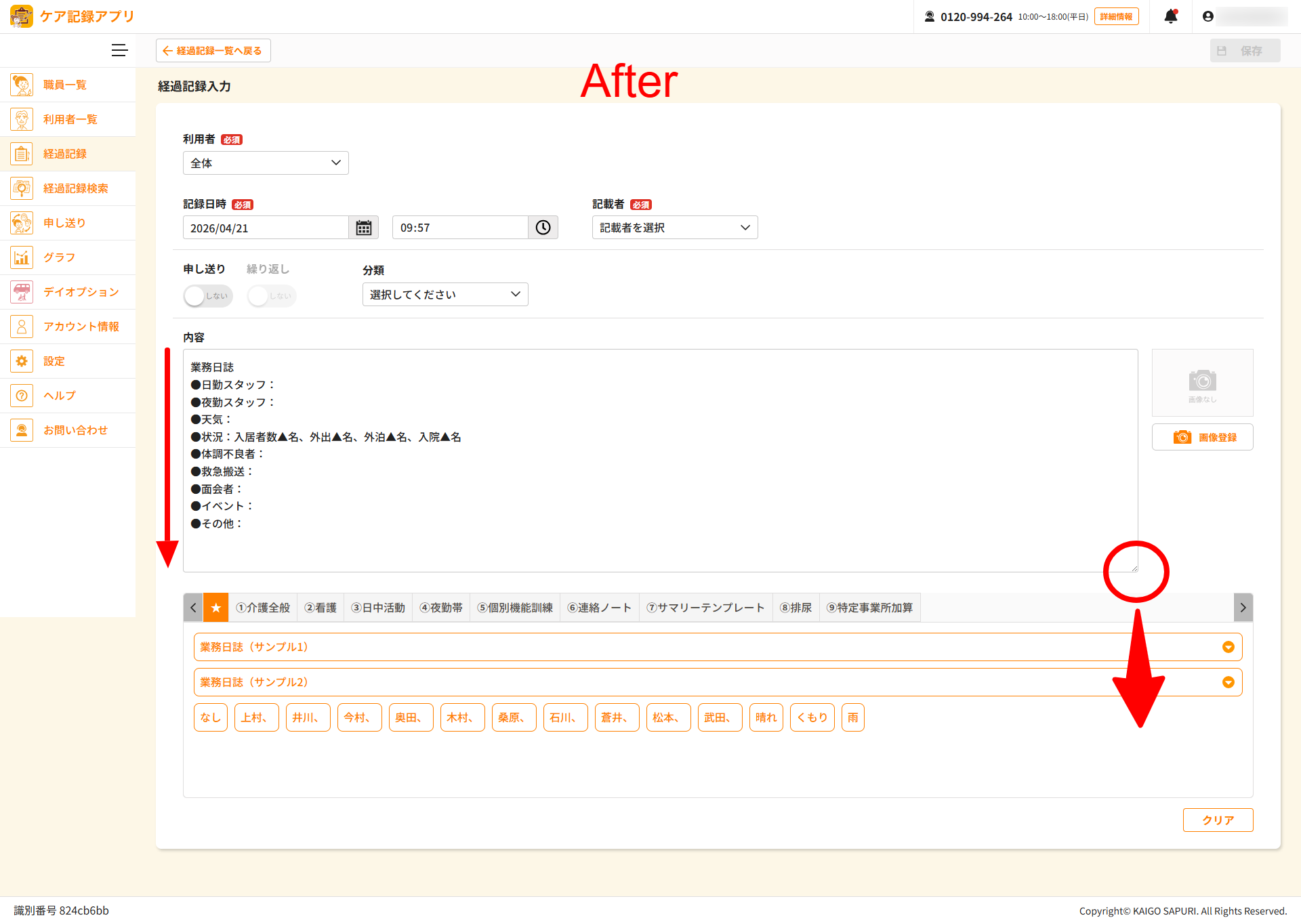Open the calendar date picker icon
Viewport: 1301px width, 924px height.
coord(364,228)
